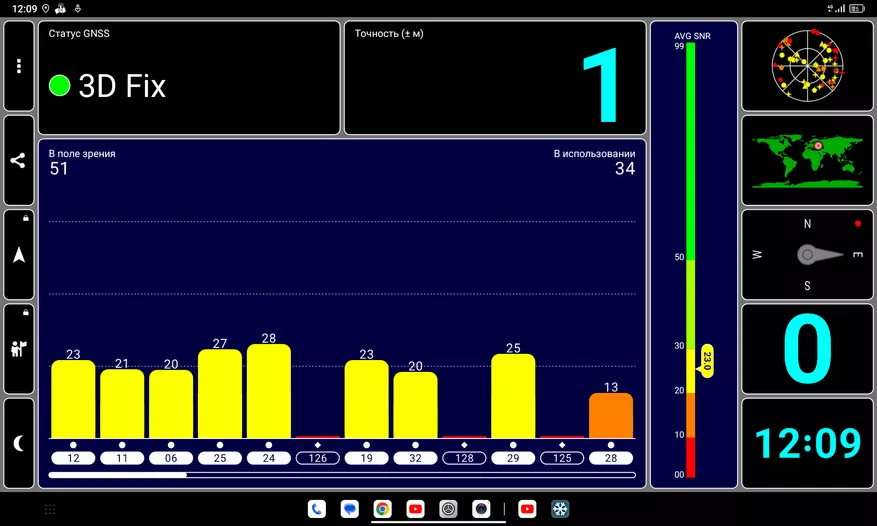Select satellite ID pill 06

click(x=171, y=458)
